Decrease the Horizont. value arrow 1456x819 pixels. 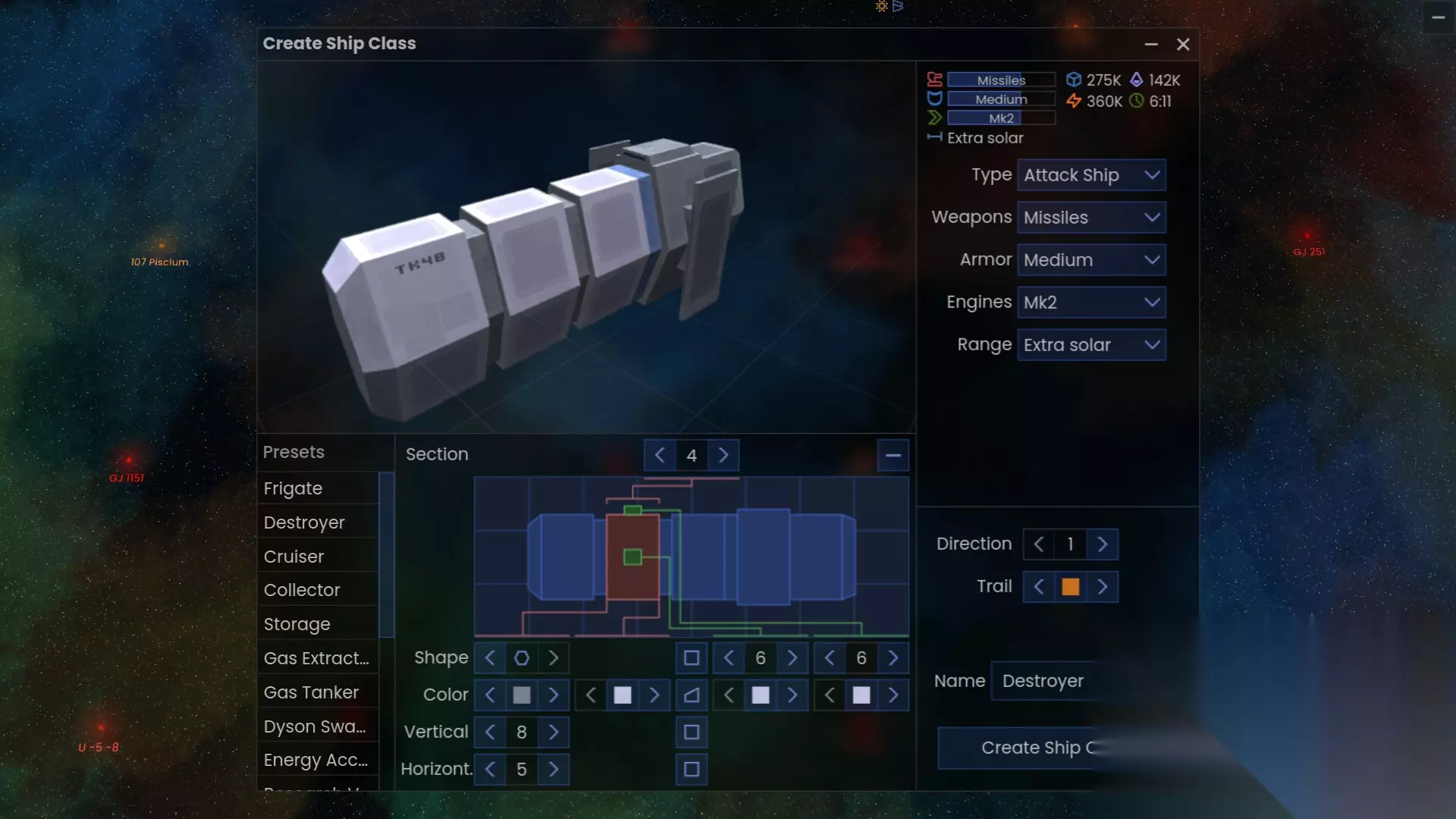(490, 769)
